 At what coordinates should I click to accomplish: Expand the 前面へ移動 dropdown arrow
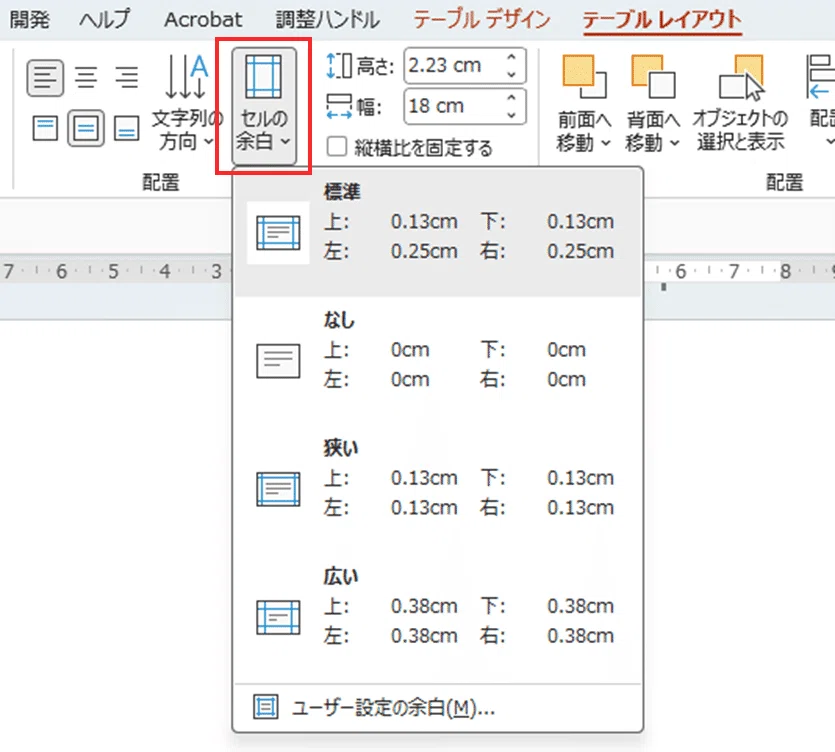(x=605, y=143)
